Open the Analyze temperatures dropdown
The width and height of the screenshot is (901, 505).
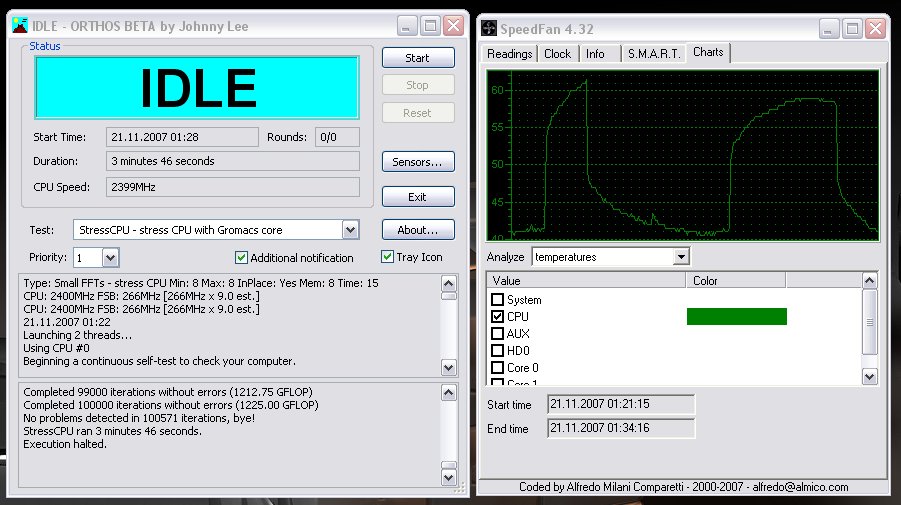[681, 257]
